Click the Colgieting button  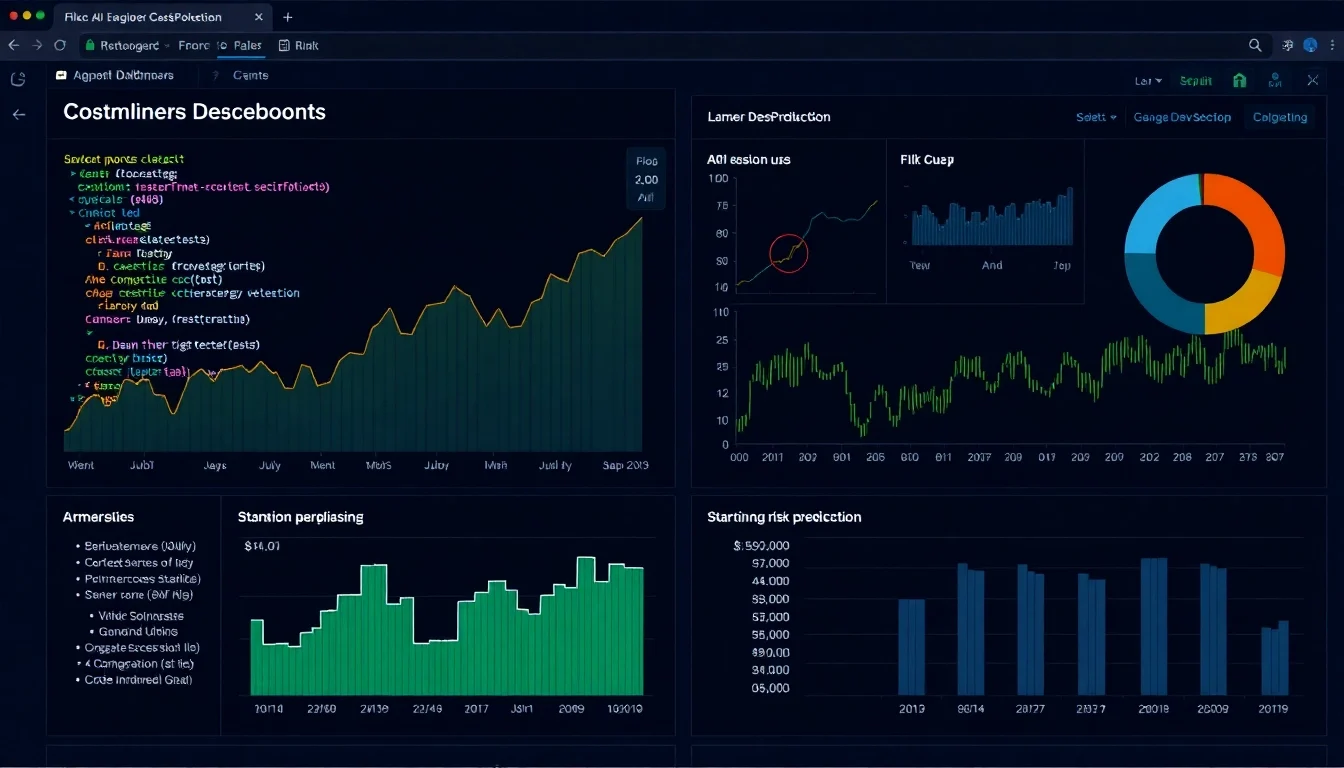(x=1280, y=117)
